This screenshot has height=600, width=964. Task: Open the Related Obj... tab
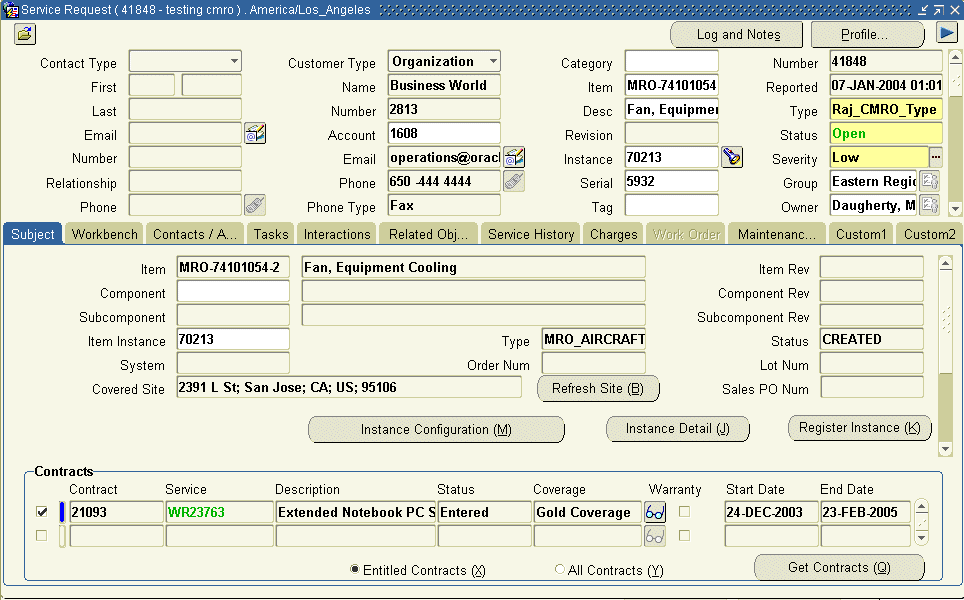pyautogui.click(x=429, y=234)
